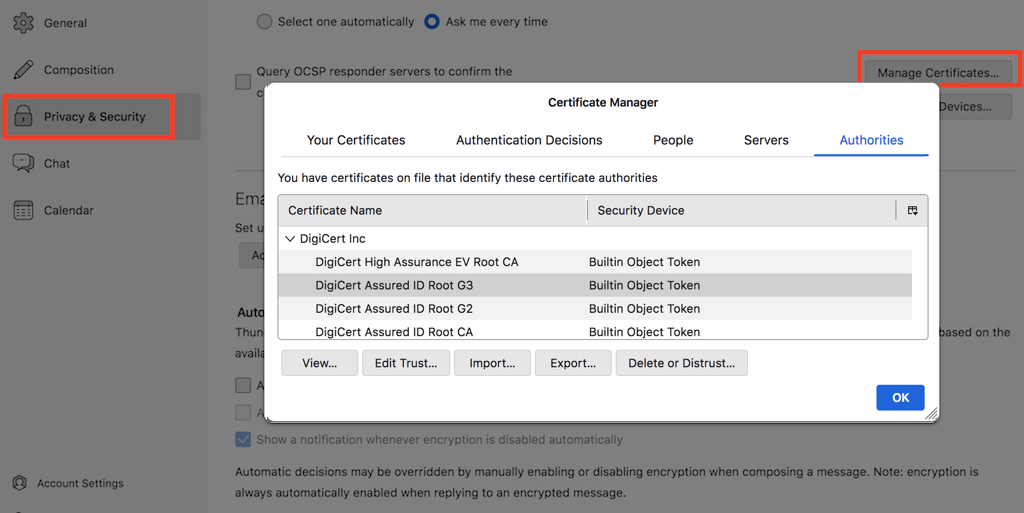The height and width of the screenshot is (513, 1024).
Task: Toggle the Query OCSP responder servers checkbox
Action: 243,82
